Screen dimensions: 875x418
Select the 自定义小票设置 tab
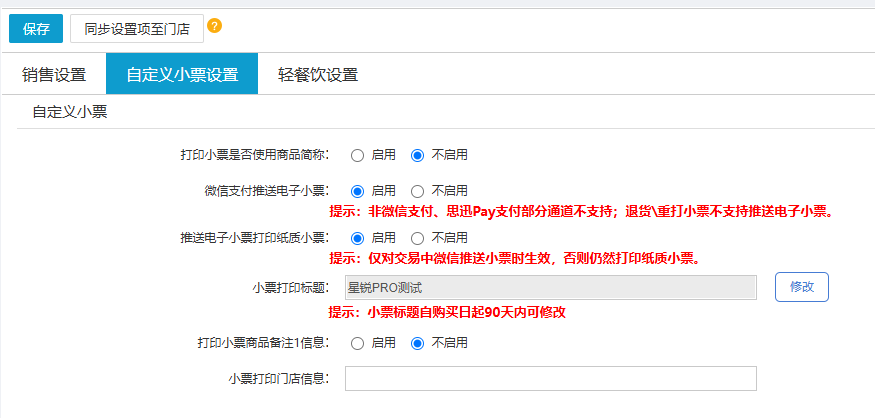182,74
